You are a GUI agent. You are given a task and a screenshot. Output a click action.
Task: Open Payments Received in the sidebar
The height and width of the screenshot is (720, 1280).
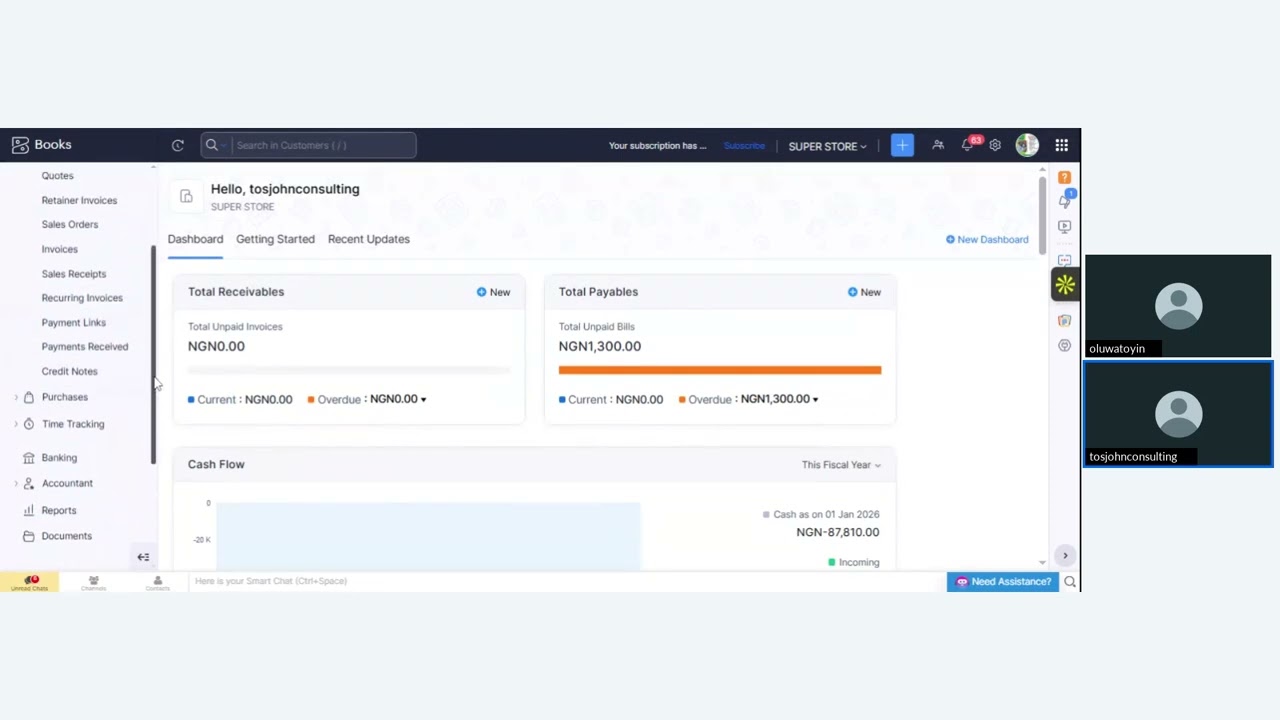click(x=85, y=347)
